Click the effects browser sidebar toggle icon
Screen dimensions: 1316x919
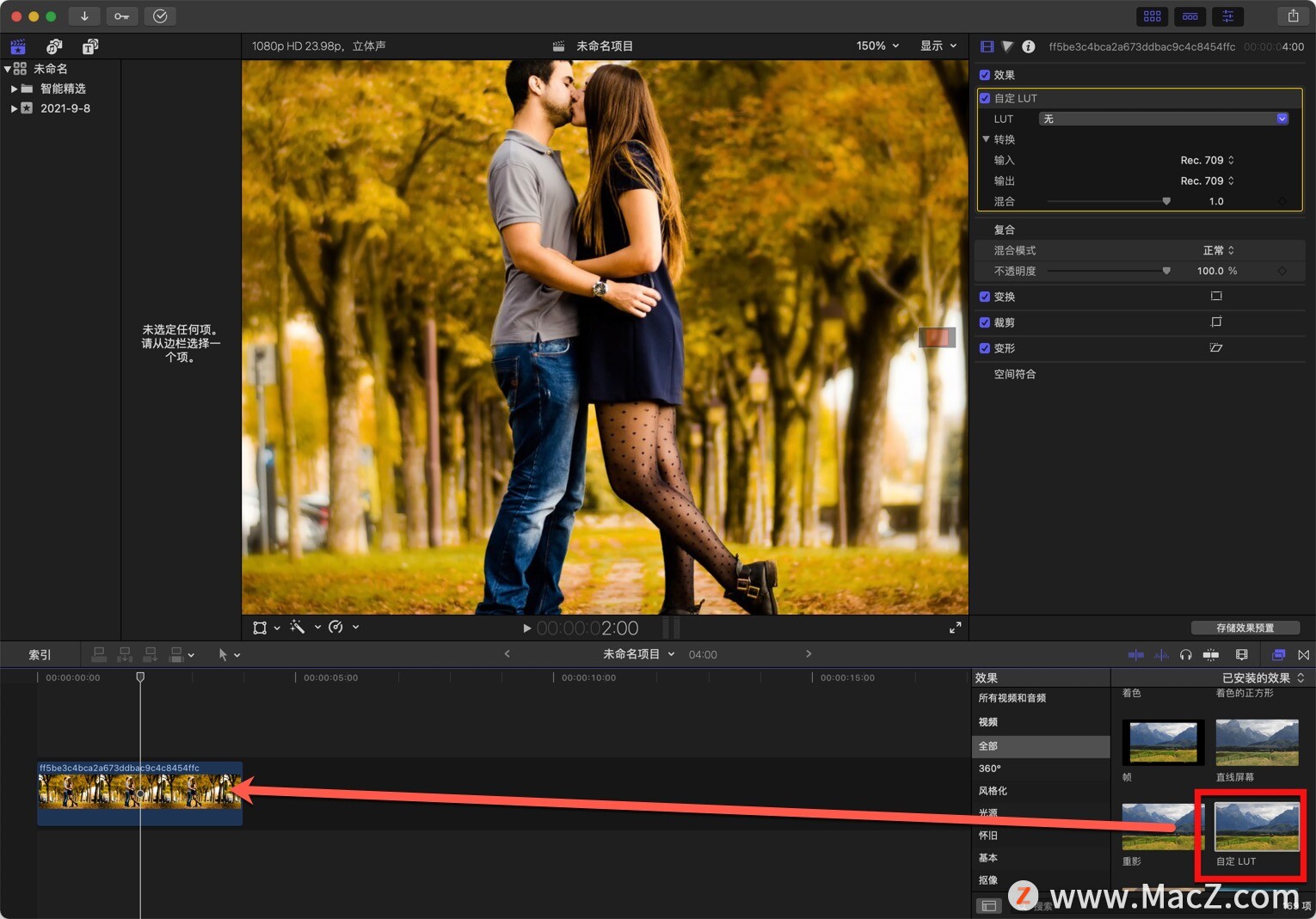click(x=989, y=905)
